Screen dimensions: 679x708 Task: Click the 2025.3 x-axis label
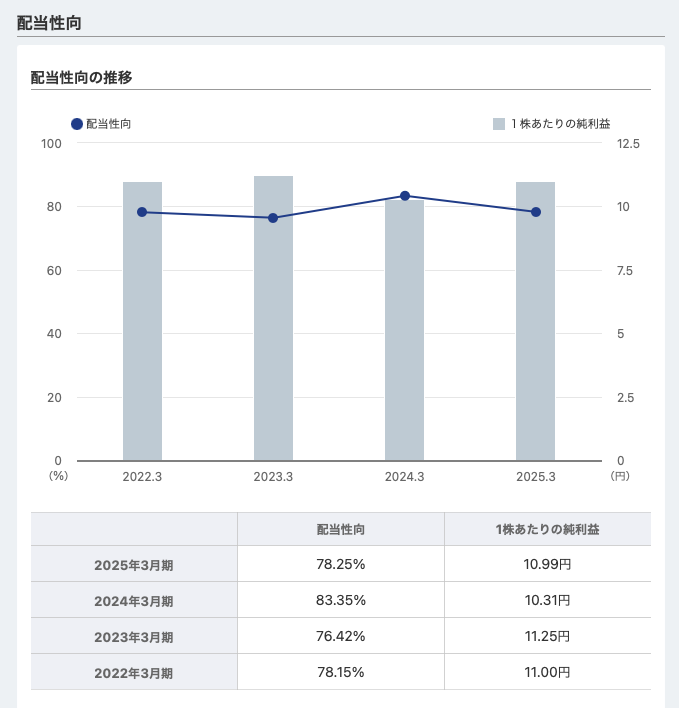pyautogui.click(x=536, y=476)
